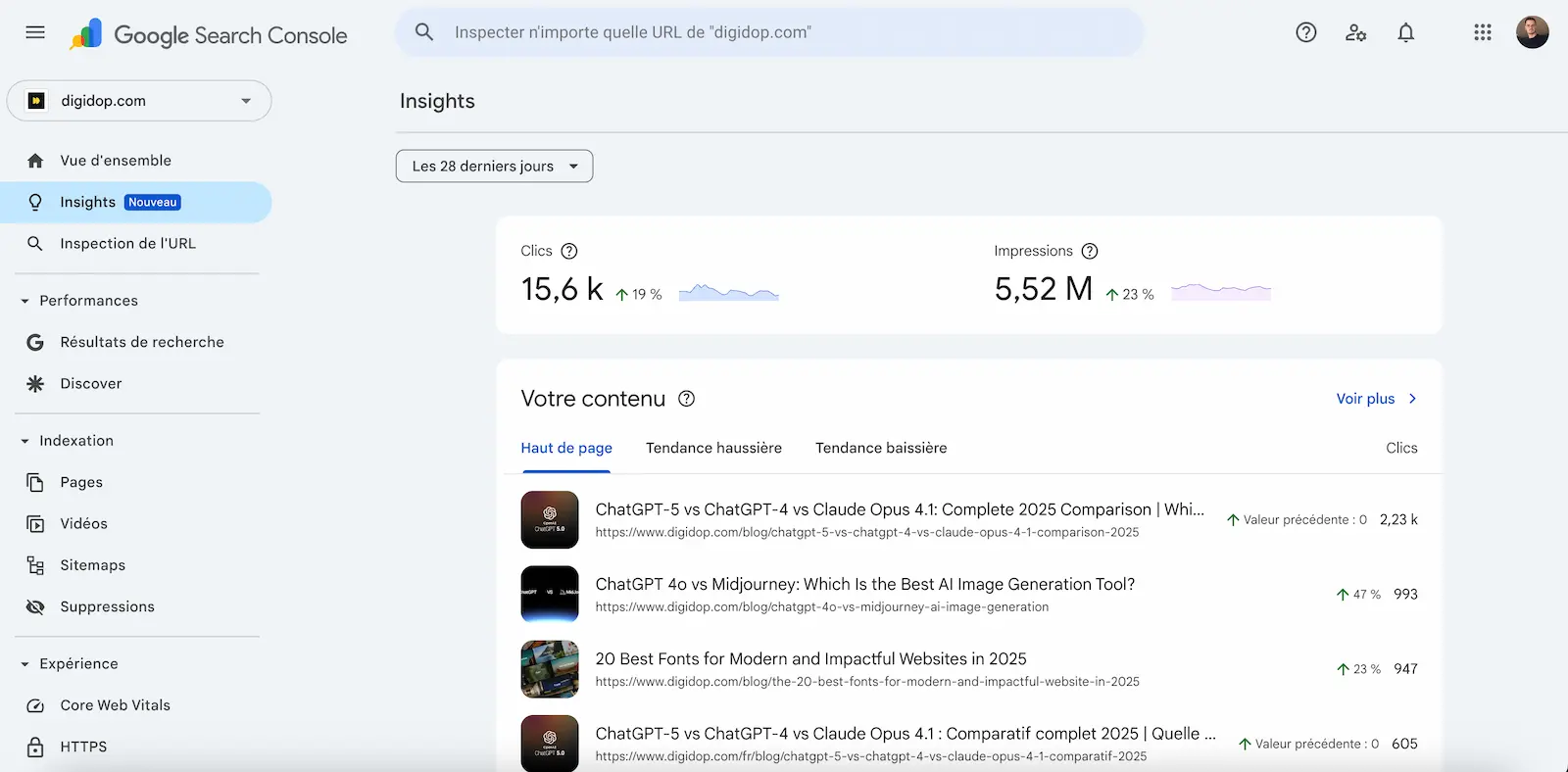Collapse the Expérience section

(x=24, y=664)
